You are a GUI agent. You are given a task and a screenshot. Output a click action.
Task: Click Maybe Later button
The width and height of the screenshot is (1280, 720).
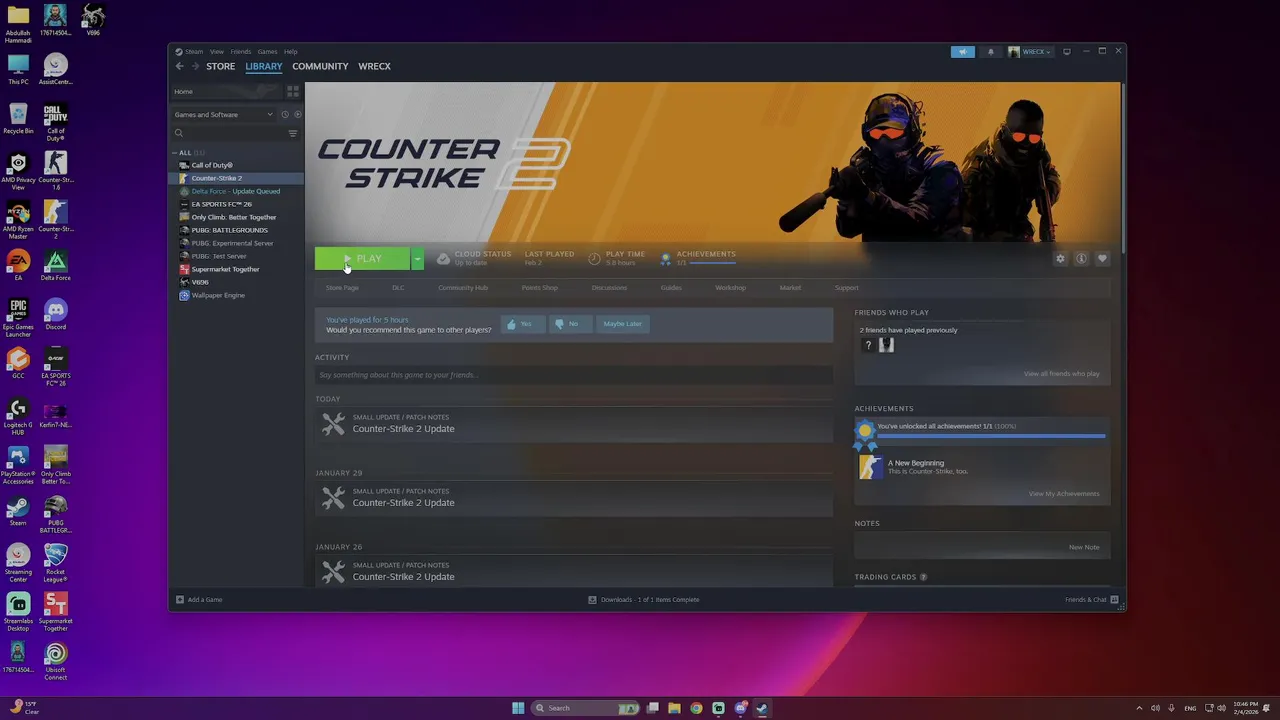(x=622, y=324)
